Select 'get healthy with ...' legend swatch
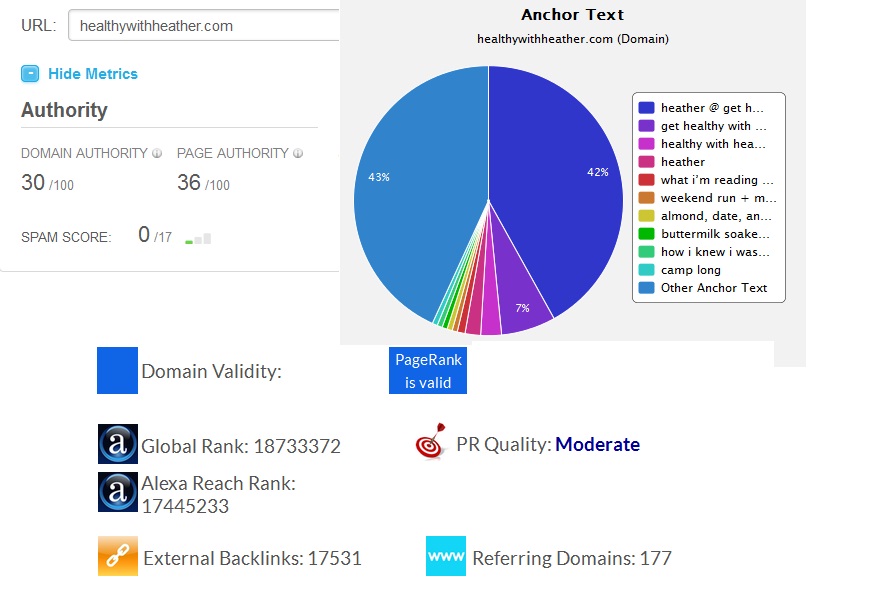 (646, 126)
